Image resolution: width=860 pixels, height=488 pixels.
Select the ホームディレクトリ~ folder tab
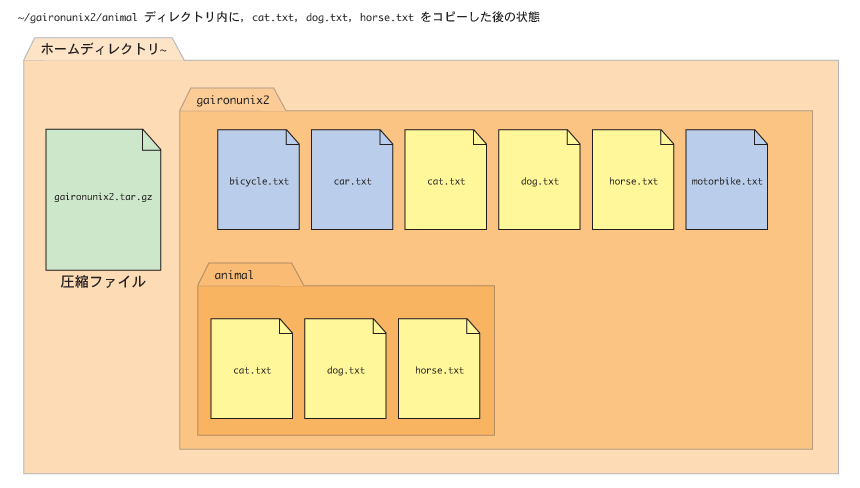[104, 49]
